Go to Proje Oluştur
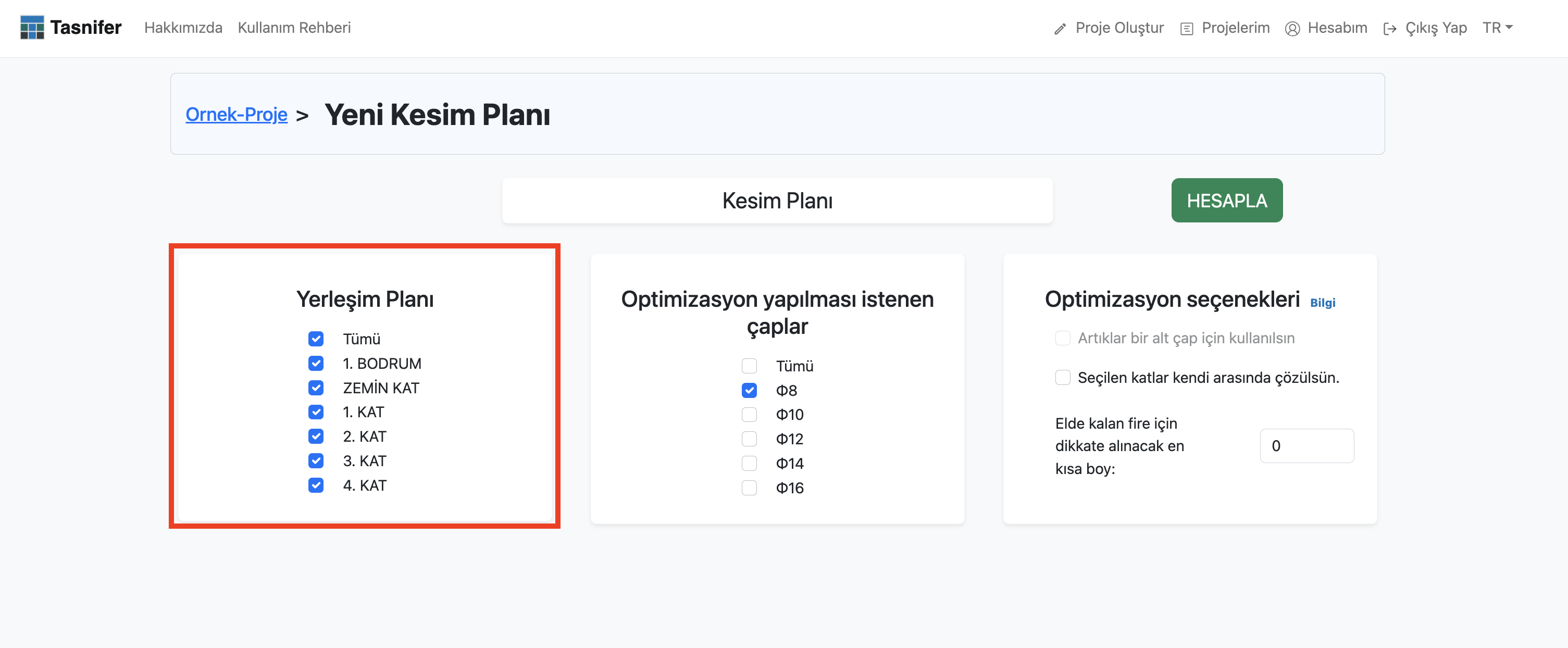This screenshot has width=1568, height=648. click(1119, 28)
